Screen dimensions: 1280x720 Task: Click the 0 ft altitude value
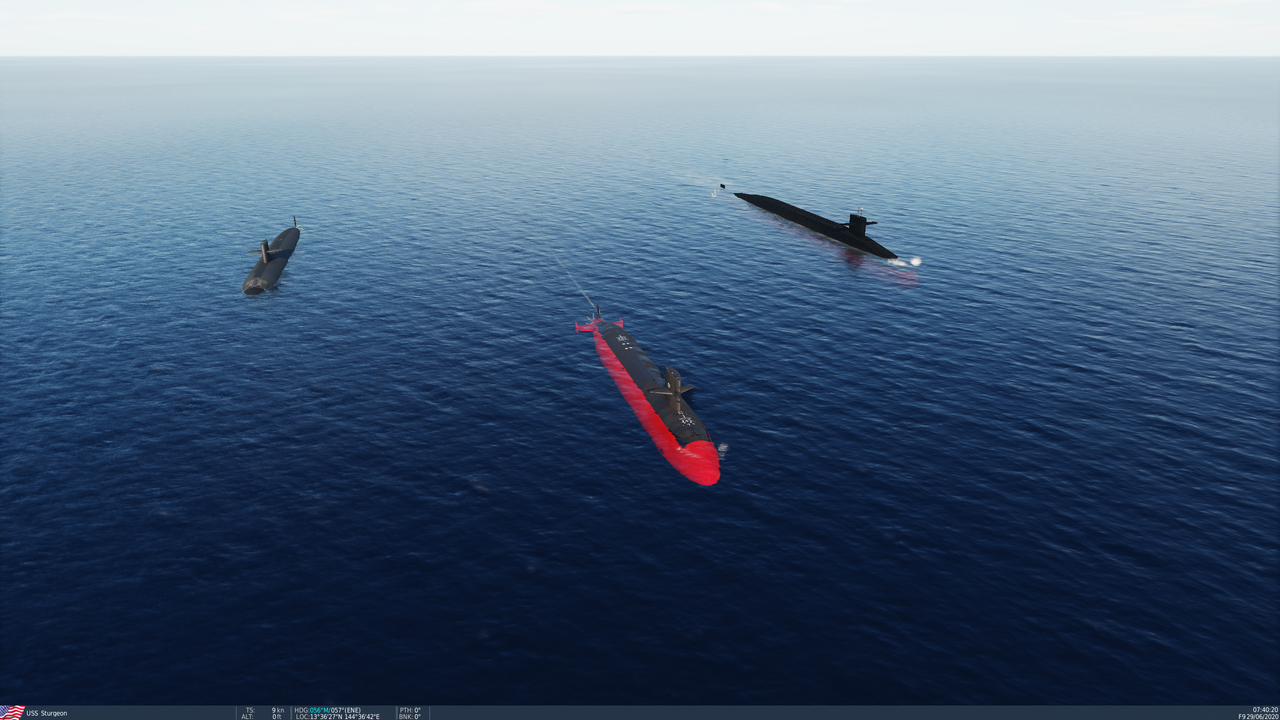274,714
